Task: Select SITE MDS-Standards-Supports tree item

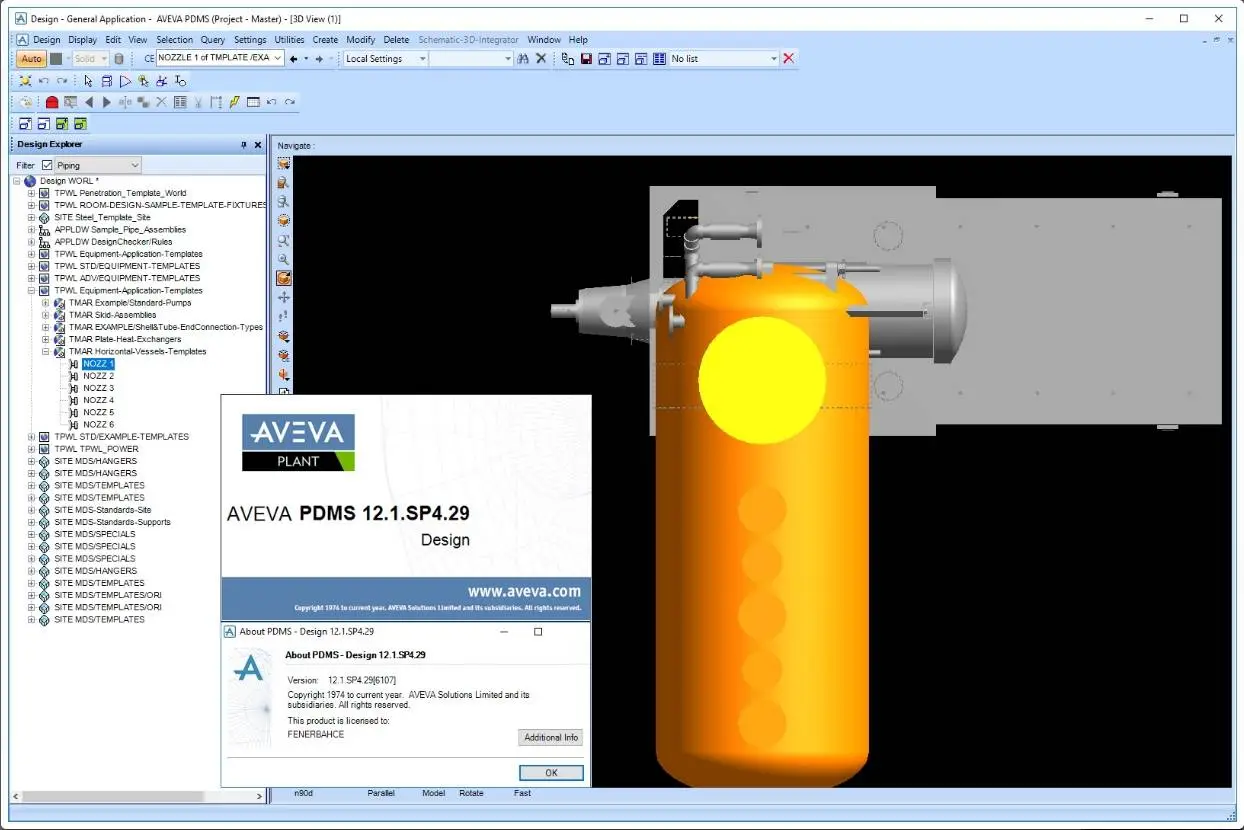Action: click(x=112, y=522)
